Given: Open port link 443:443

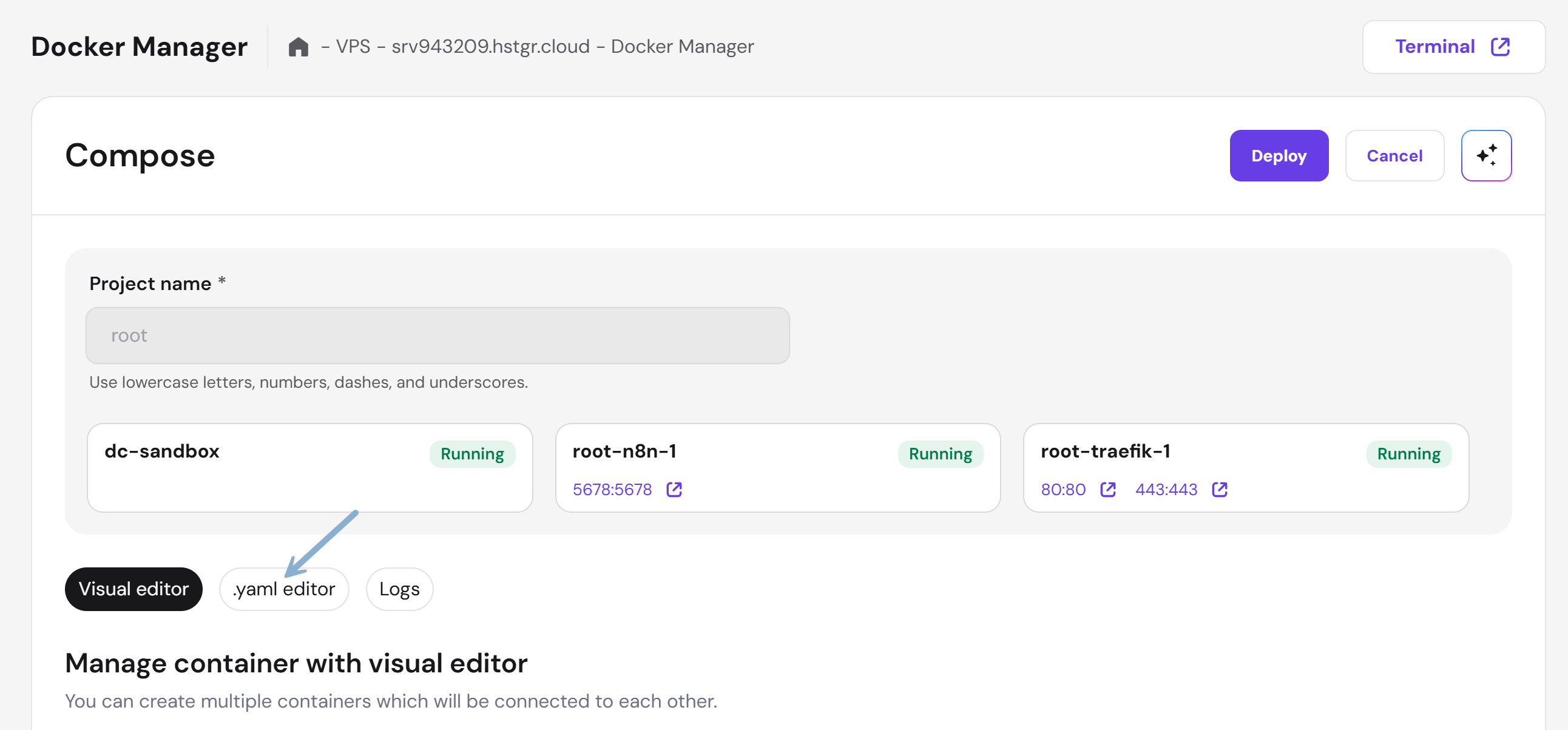Looking at the screenshot, I should click(x=1166, y=490).
